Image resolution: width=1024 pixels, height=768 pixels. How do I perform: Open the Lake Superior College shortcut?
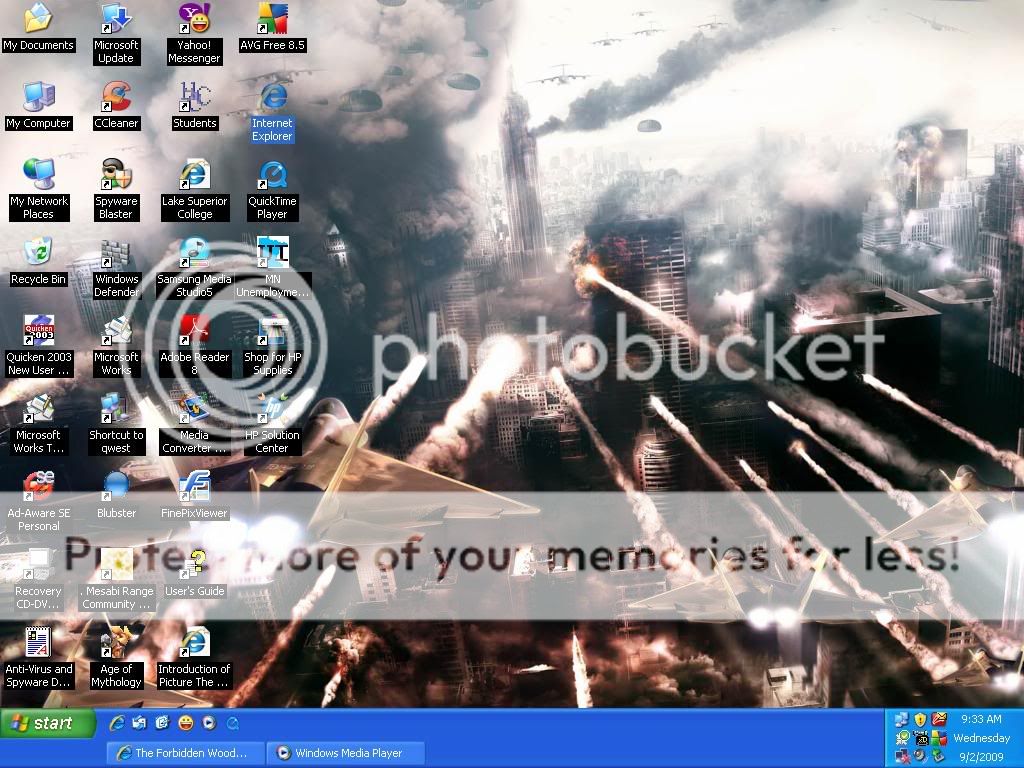pyautogui.click(x=194, y=189)
